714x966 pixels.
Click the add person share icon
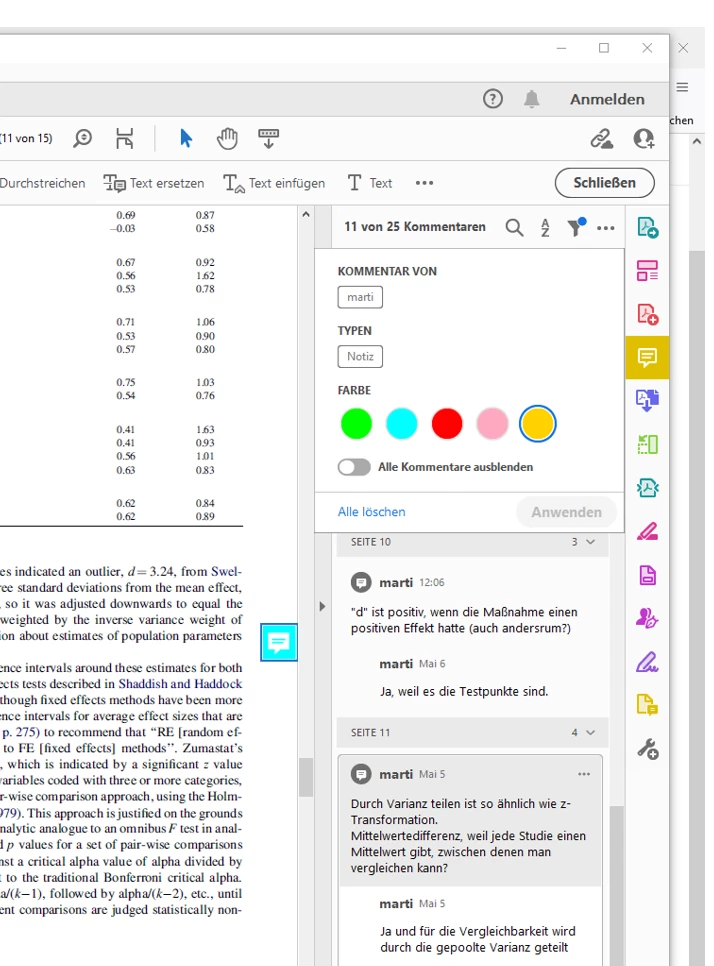pos(644,139)
